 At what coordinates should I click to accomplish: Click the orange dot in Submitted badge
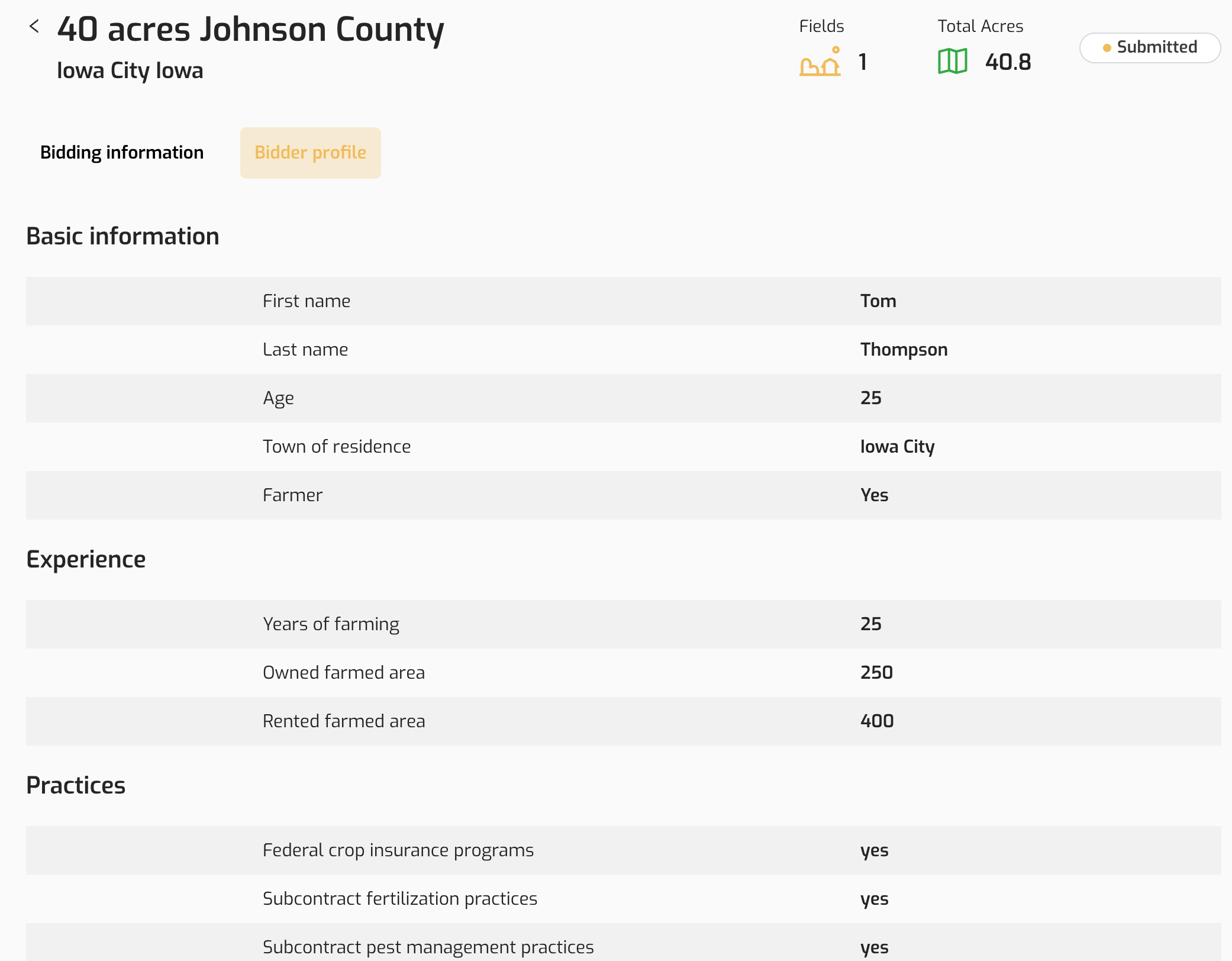click(1107, 48)
